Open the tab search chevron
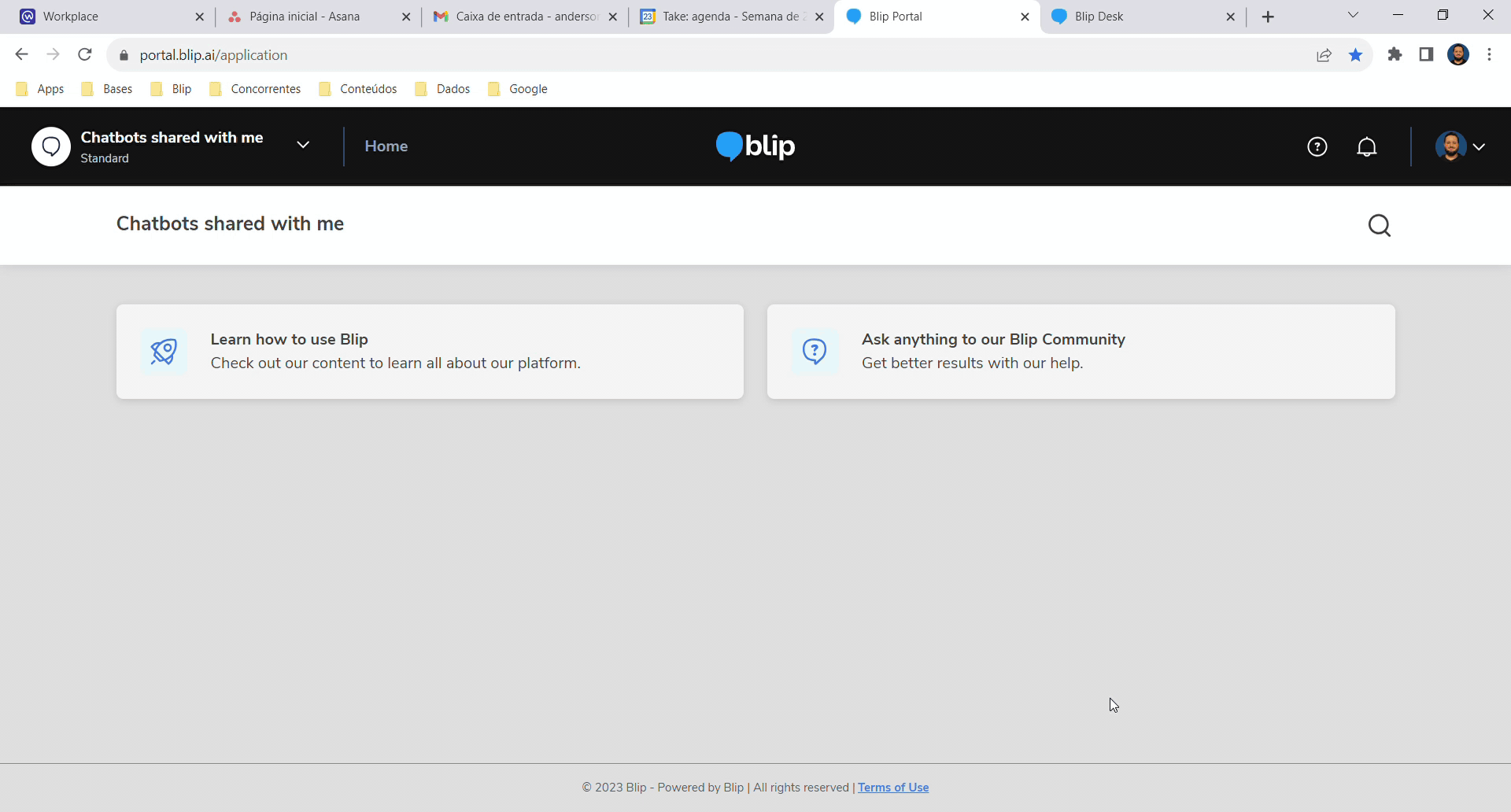 click(1353, 16)
